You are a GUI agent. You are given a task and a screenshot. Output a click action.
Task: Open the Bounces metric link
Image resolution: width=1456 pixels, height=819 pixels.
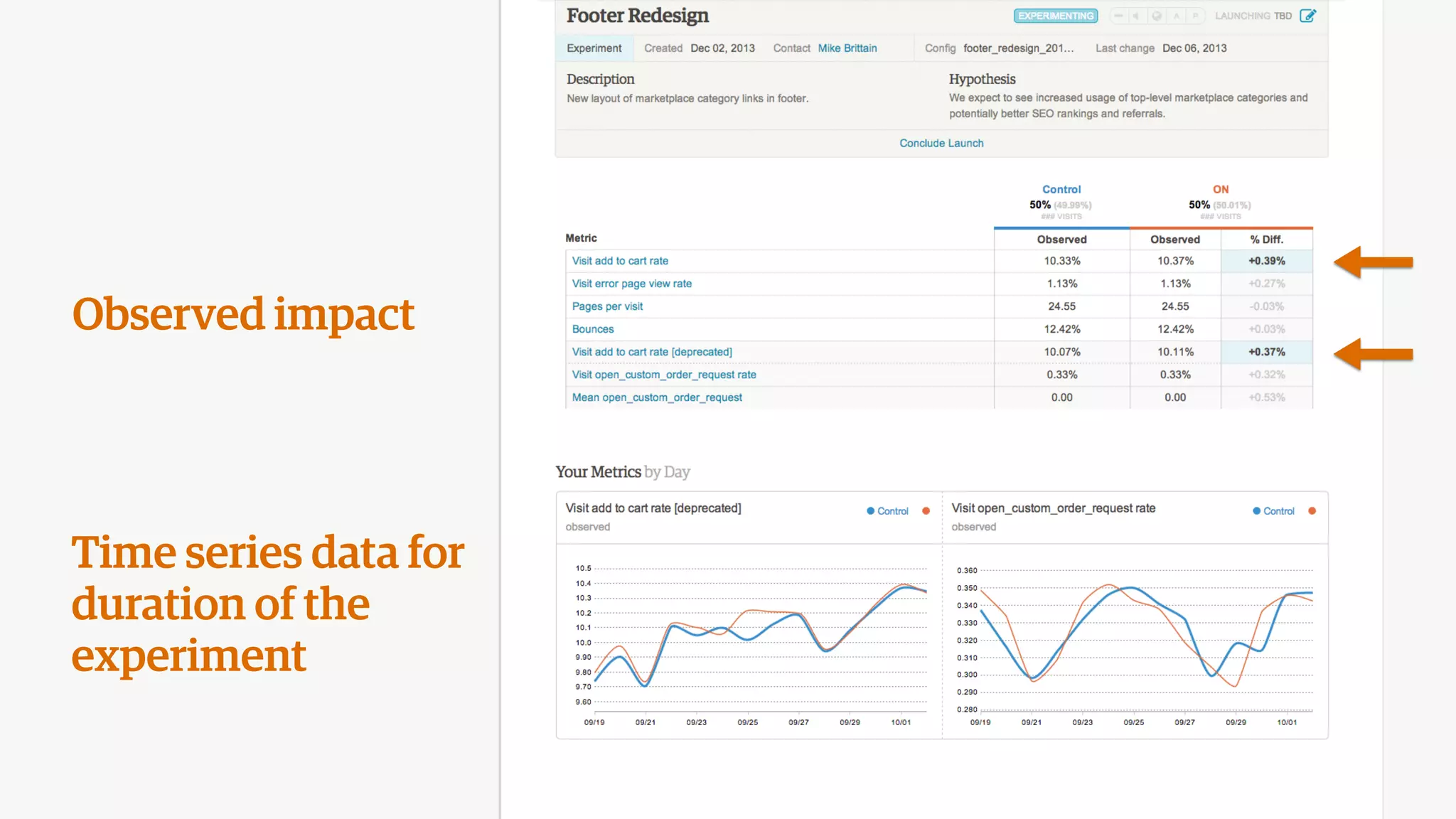coord(592,329)
